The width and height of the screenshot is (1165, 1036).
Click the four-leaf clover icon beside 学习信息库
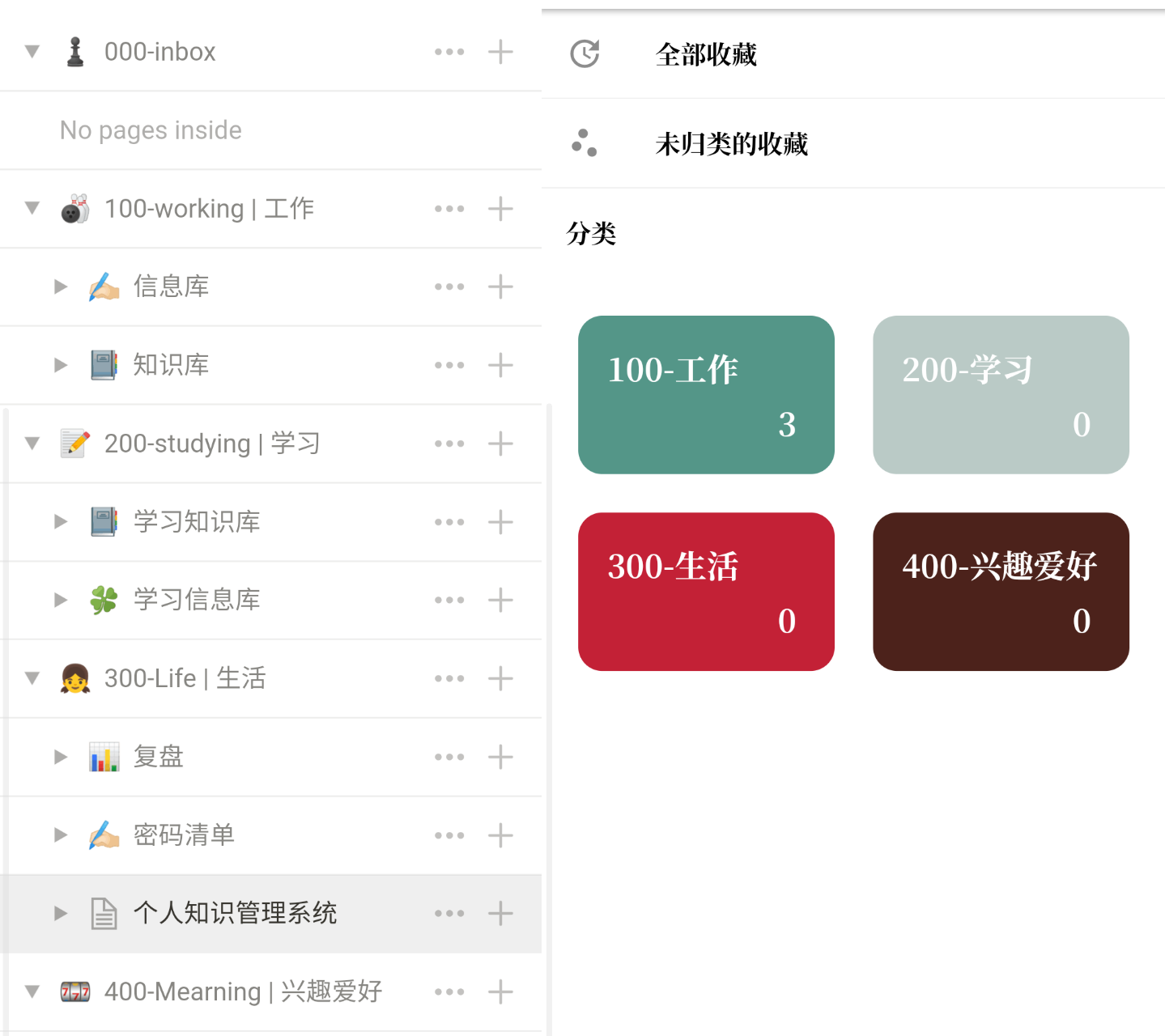point(104,601)
